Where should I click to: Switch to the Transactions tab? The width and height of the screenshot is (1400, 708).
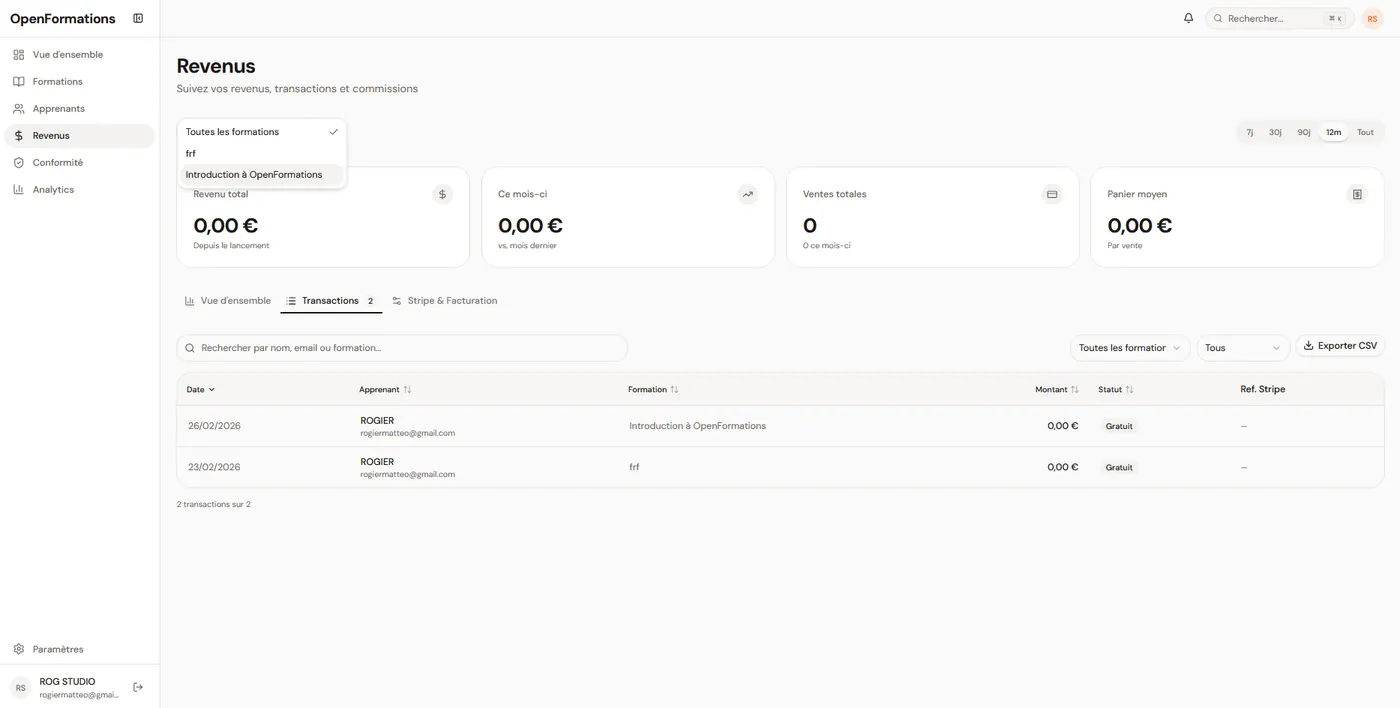click(x=331, y=301)
